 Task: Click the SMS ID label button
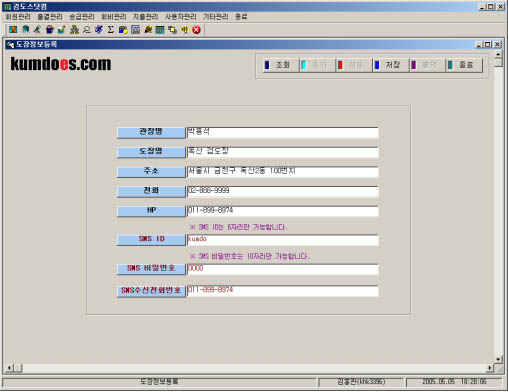(x=151, y=240)
